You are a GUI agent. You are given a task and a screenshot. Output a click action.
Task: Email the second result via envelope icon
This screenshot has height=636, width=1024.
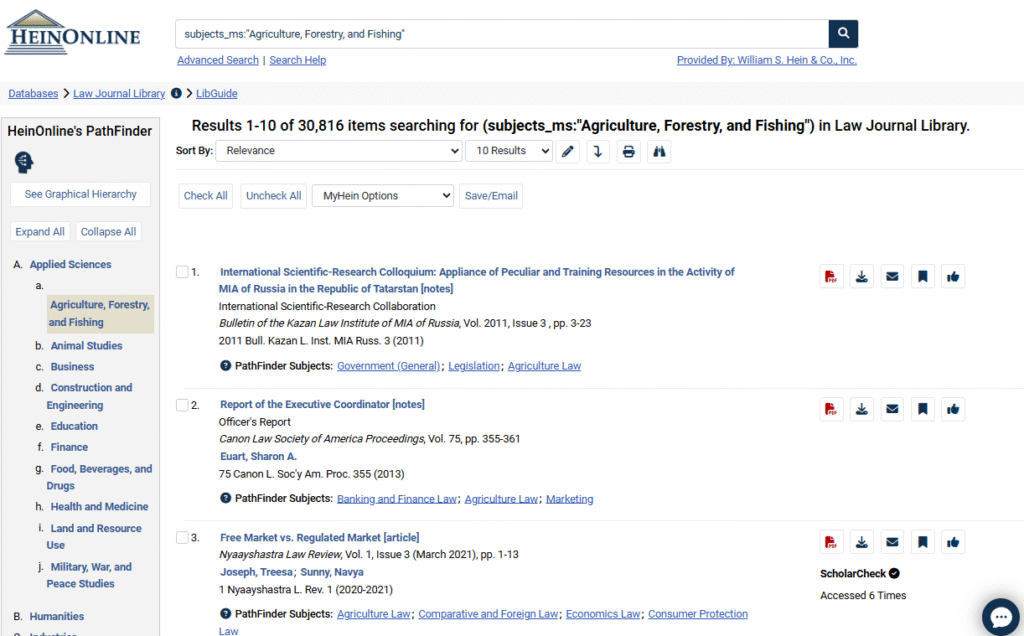click(892, 408)
